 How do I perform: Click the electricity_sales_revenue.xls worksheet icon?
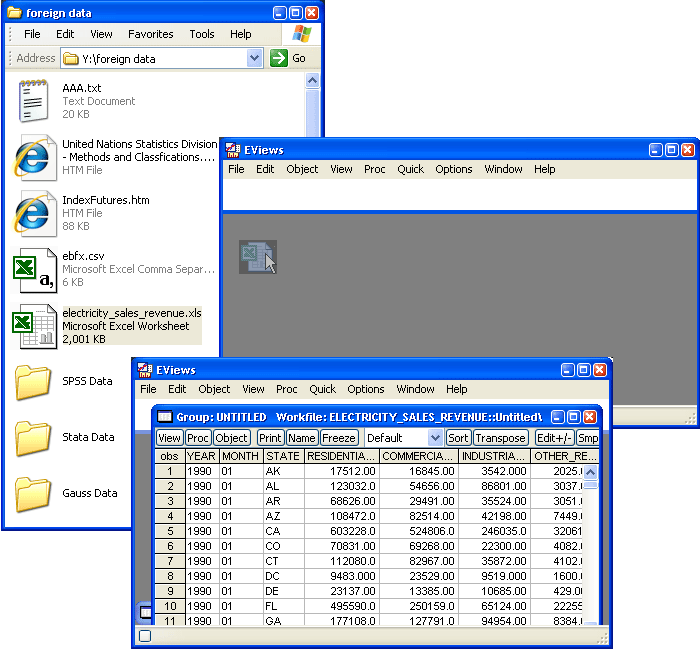pyautogui.click(x=34, y=326)
